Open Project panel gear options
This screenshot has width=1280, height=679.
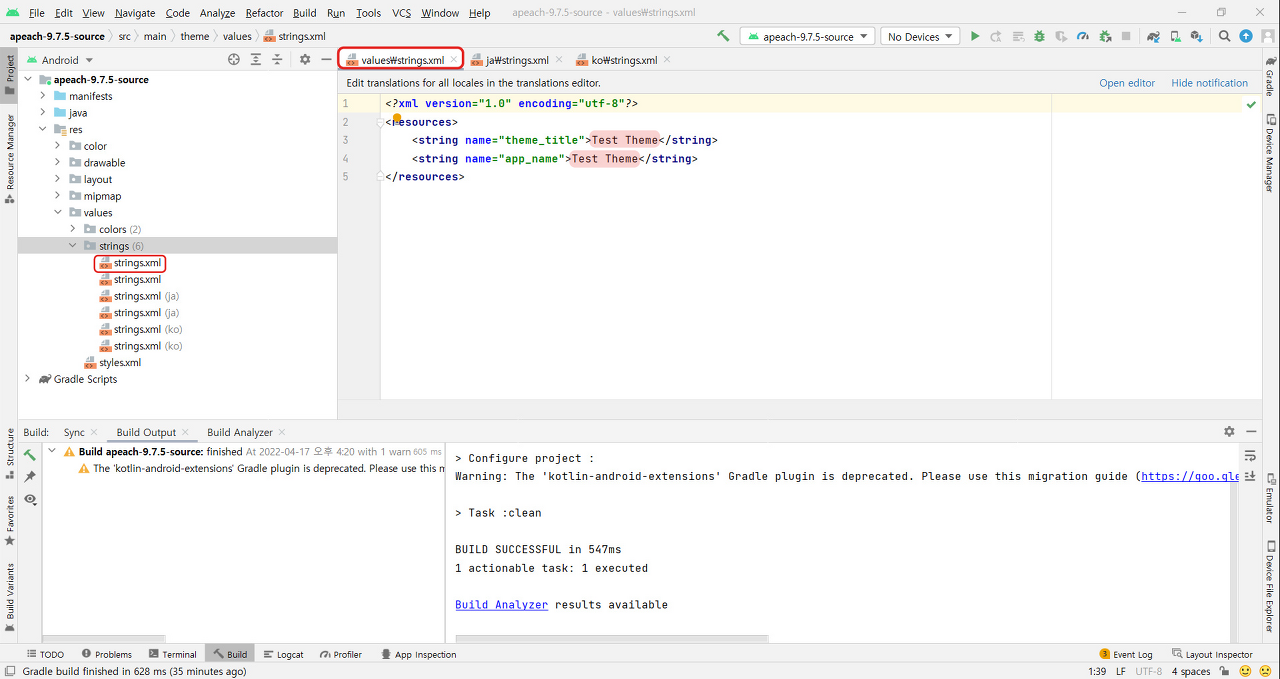click(x=305, y=60)
